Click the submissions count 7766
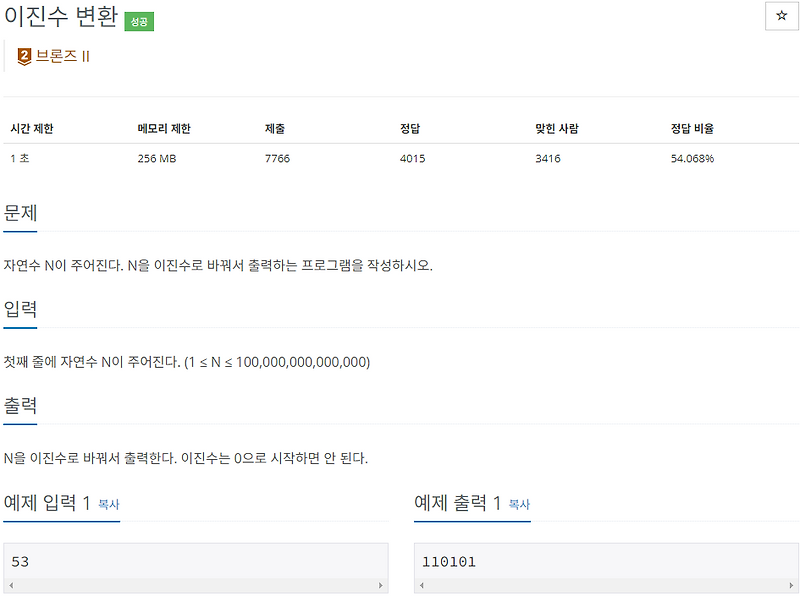Viewport: 800px width, 596px height. [277, 158]
